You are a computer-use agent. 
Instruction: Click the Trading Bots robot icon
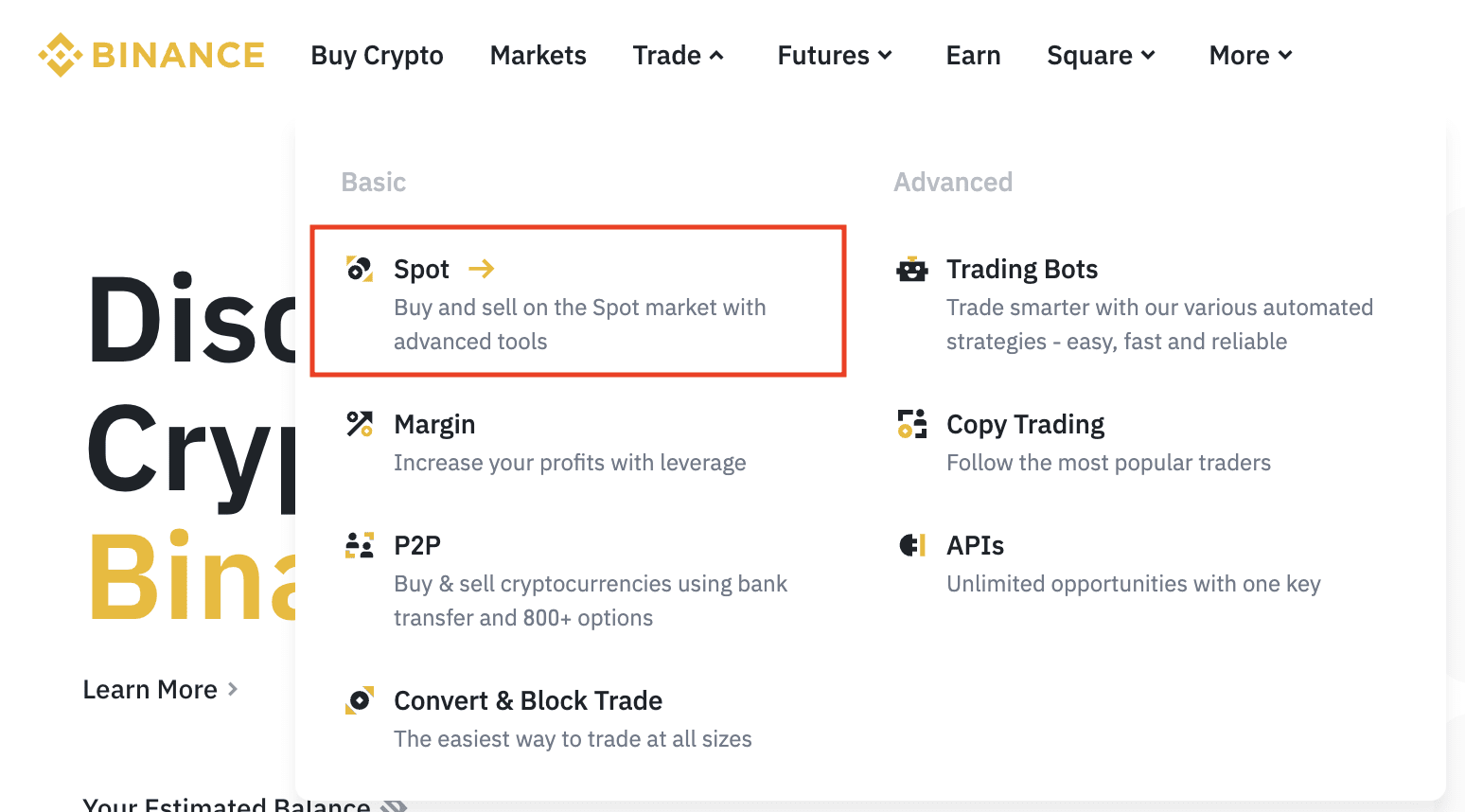pos(912,270)
